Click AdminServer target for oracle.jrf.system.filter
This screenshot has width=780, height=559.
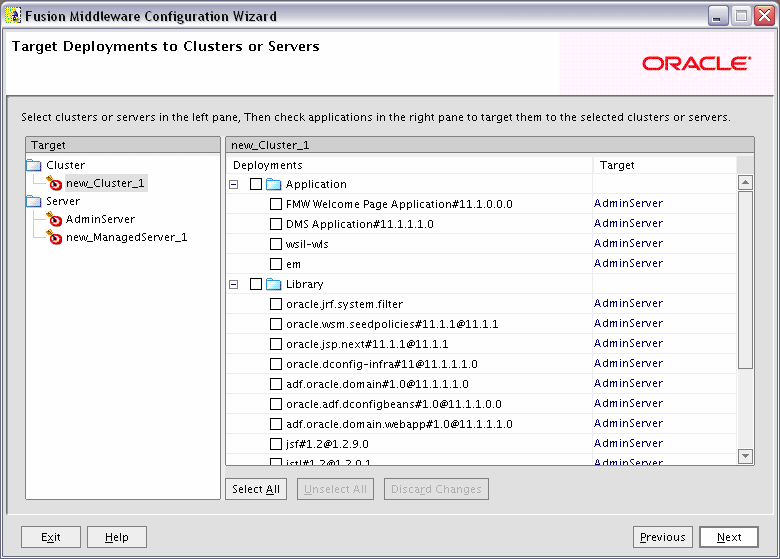[x=628, y=303]
